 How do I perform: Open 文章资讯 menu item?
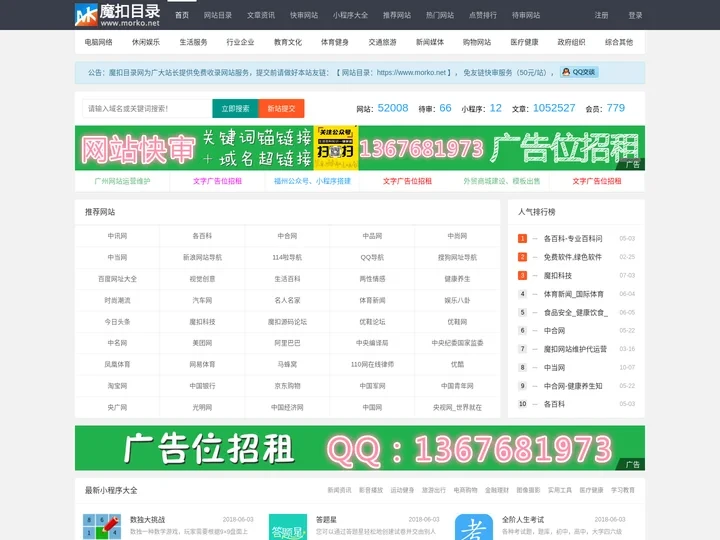coord(261,15)
